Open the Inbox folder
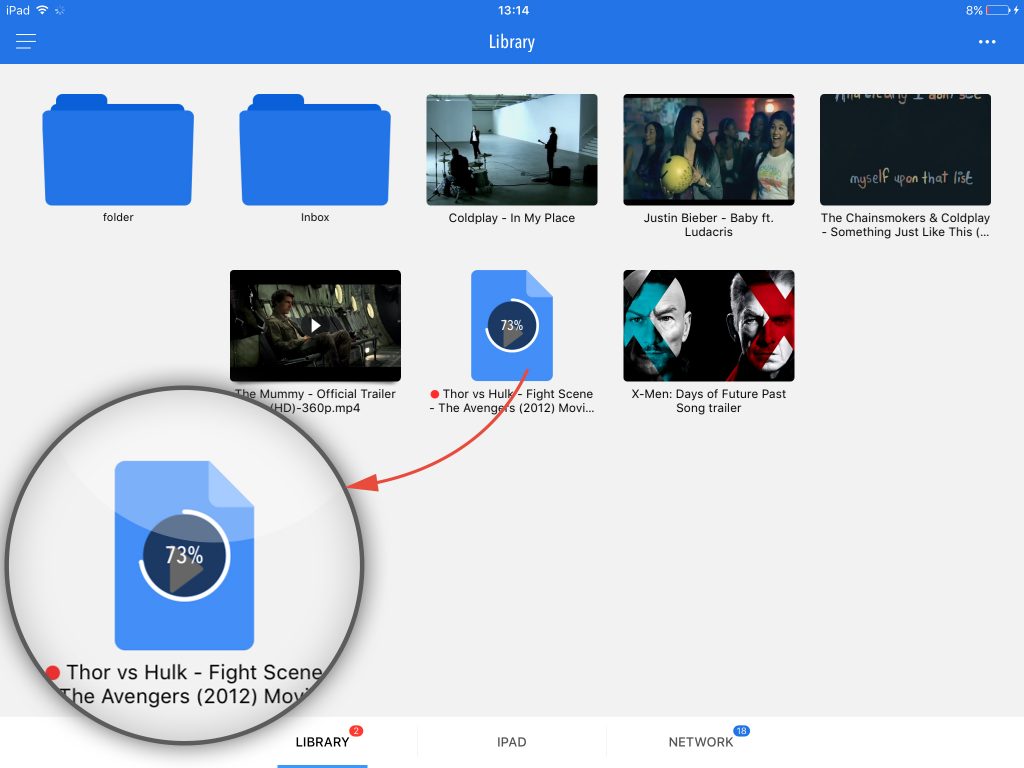Screen dimensions: 1024x768 click(315, 150)
